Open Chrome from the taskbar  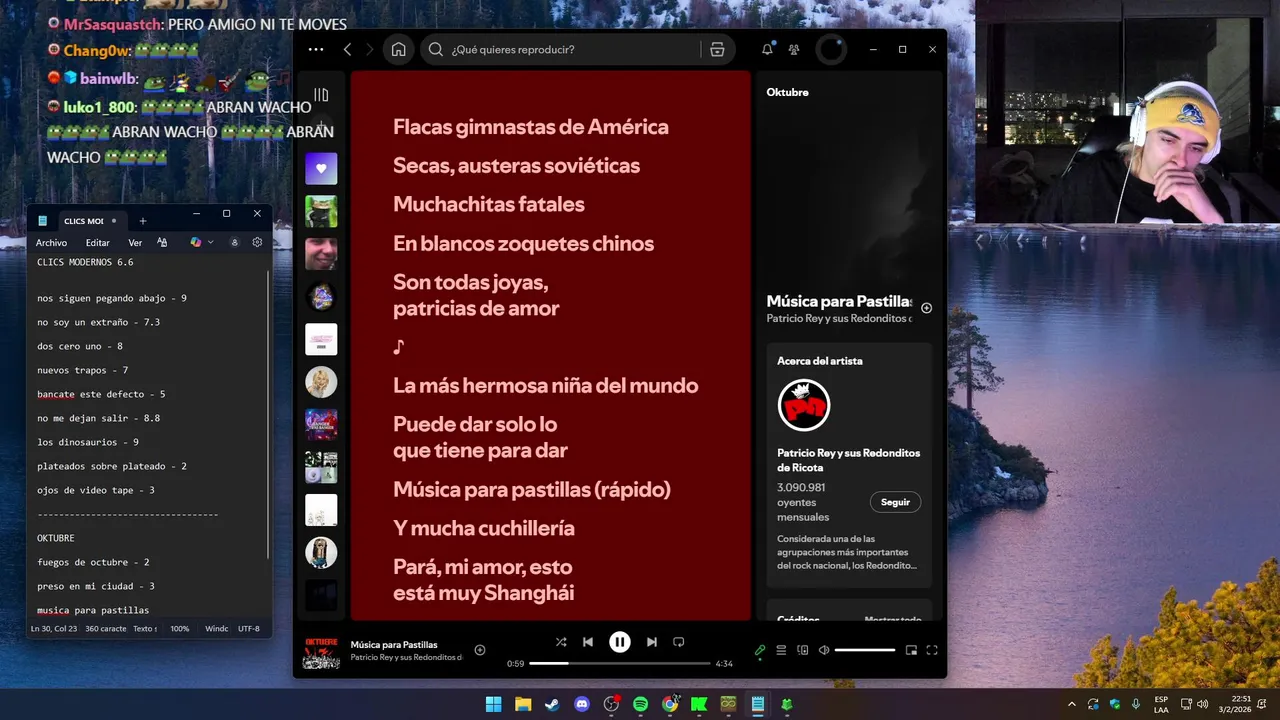[670, 704]
